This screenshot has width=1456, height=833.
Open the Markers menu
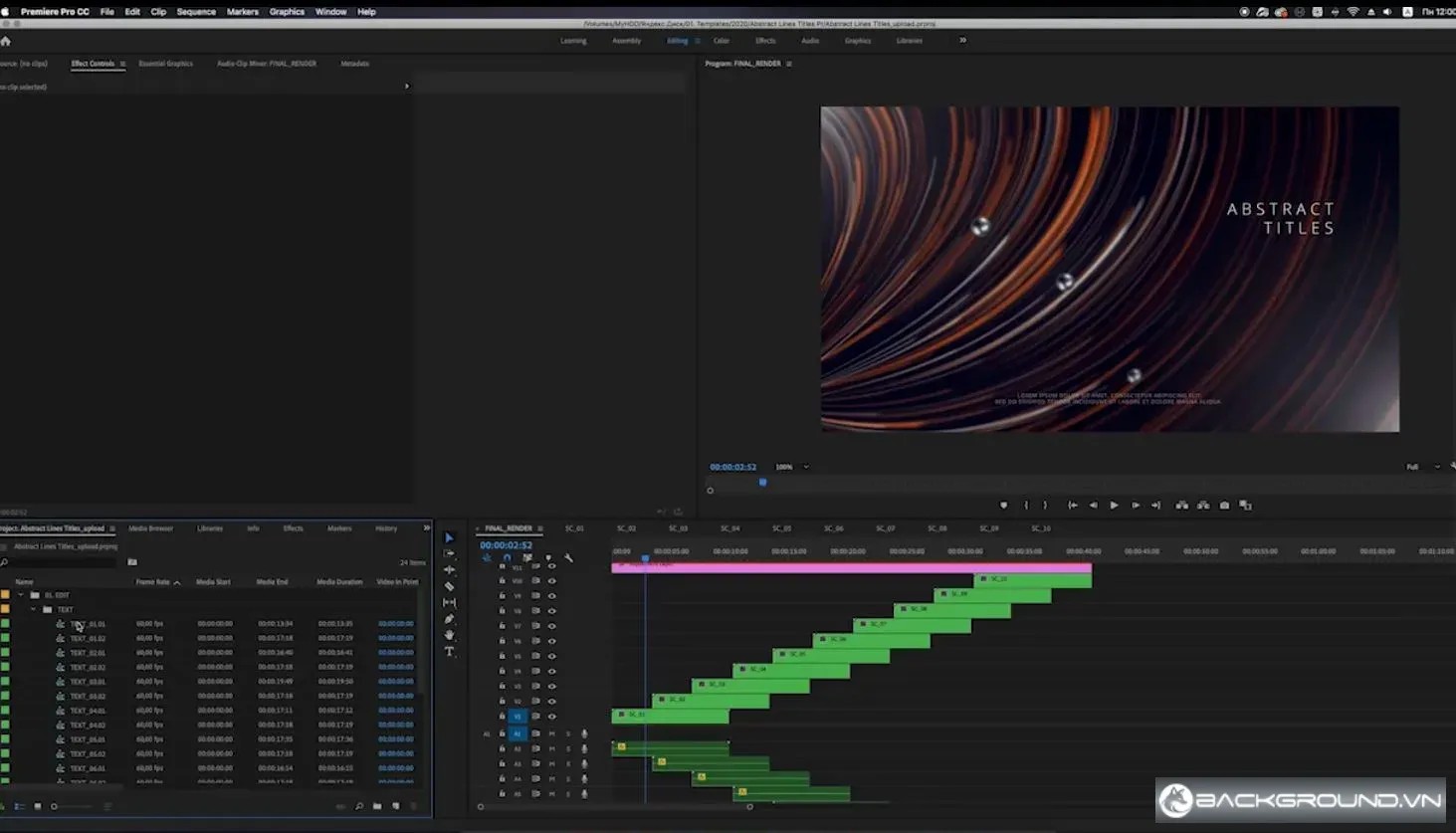[x=242, y=12]
